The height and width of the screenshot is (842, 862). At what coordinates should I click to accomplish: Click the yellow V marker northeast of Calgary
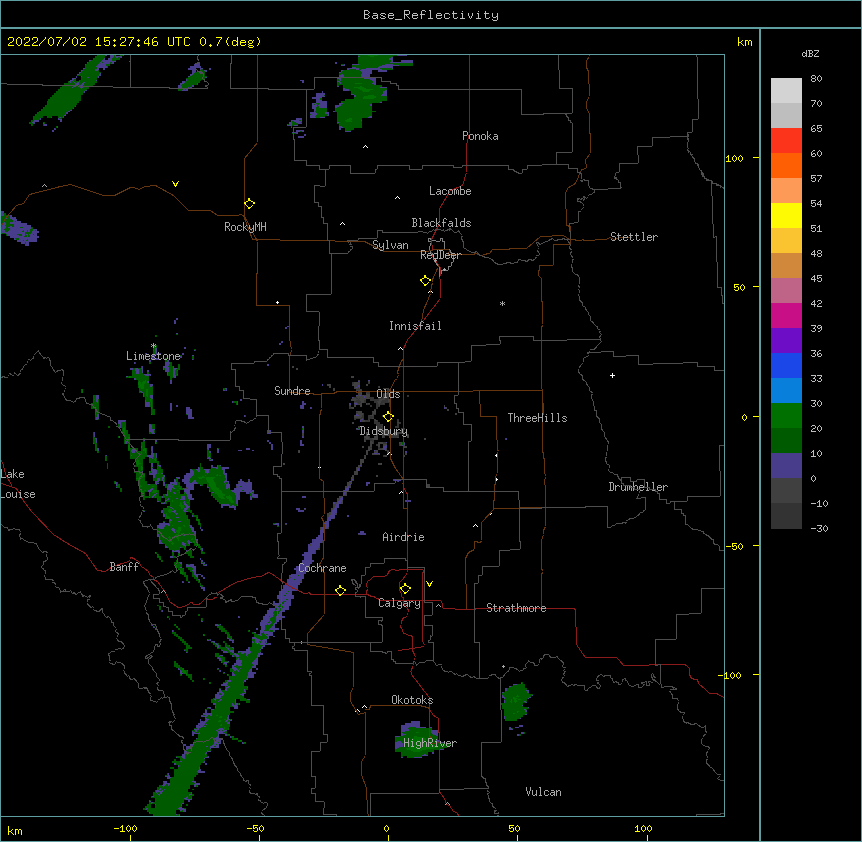[429, 584]
